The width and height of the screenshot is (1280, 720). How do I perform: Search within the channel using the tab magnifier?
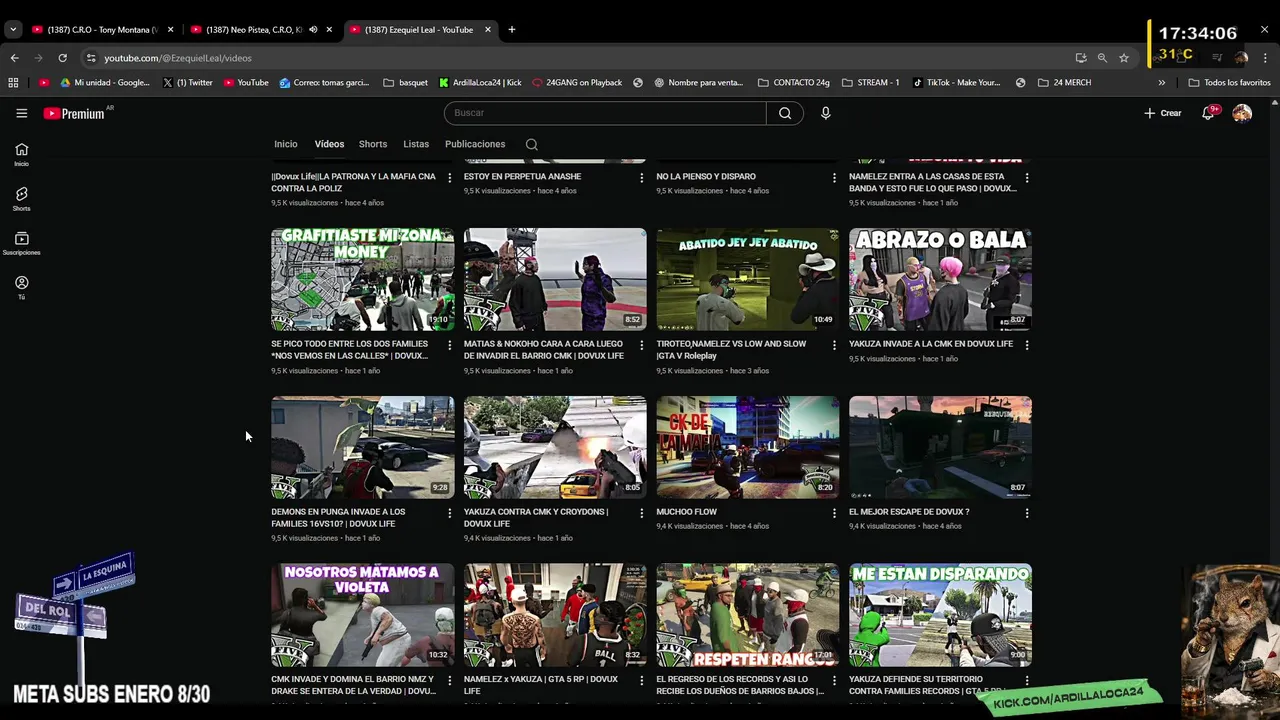[532, 144]
